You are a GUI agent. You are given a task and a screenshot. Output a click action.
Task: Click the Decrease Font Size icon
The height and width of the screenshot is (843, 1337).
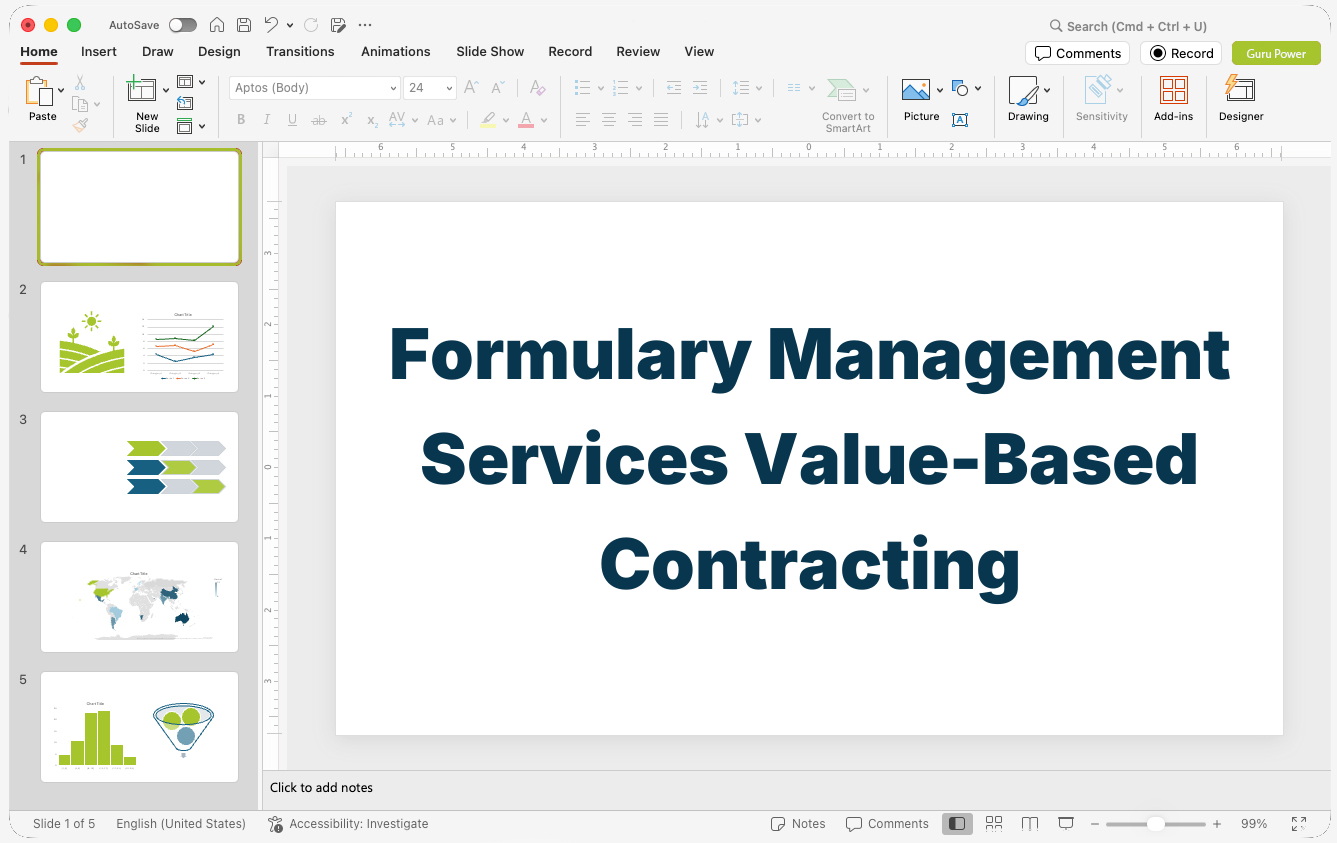click(x=497, y=88)
